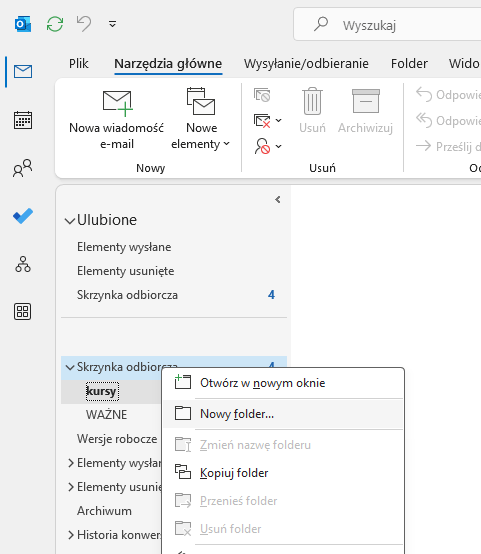Click the Odpowiedz reply button
Viewport: 481px width, 554px height.
tap(448, 95)
